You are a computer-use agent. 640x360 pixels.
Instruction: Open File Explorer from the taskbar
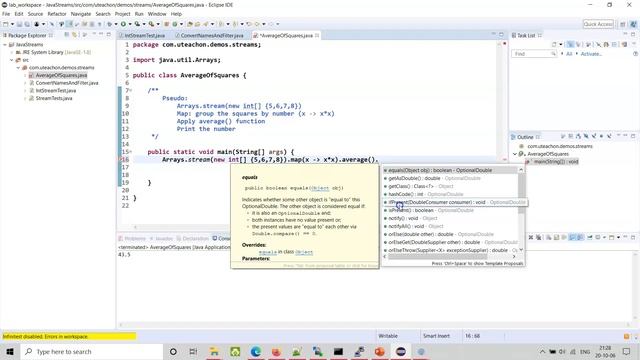pos(214,351)
